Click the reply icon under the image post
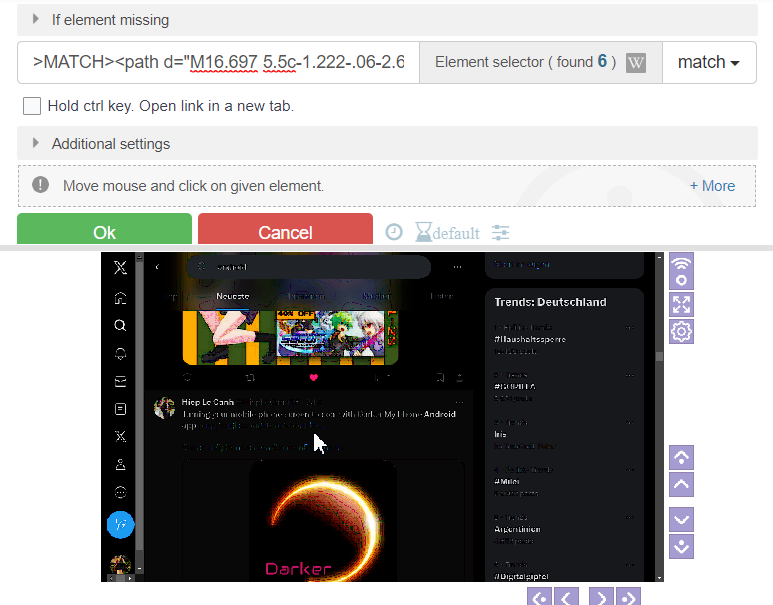Viewport: 773px width, 605px height. coord(187,378)
